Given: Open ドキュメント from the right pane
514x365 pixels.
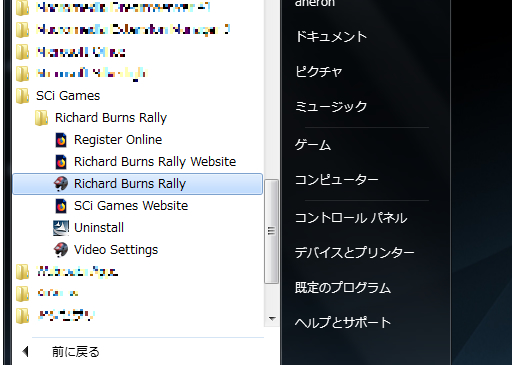Looking at the screenshot, I should click(331, 36).
